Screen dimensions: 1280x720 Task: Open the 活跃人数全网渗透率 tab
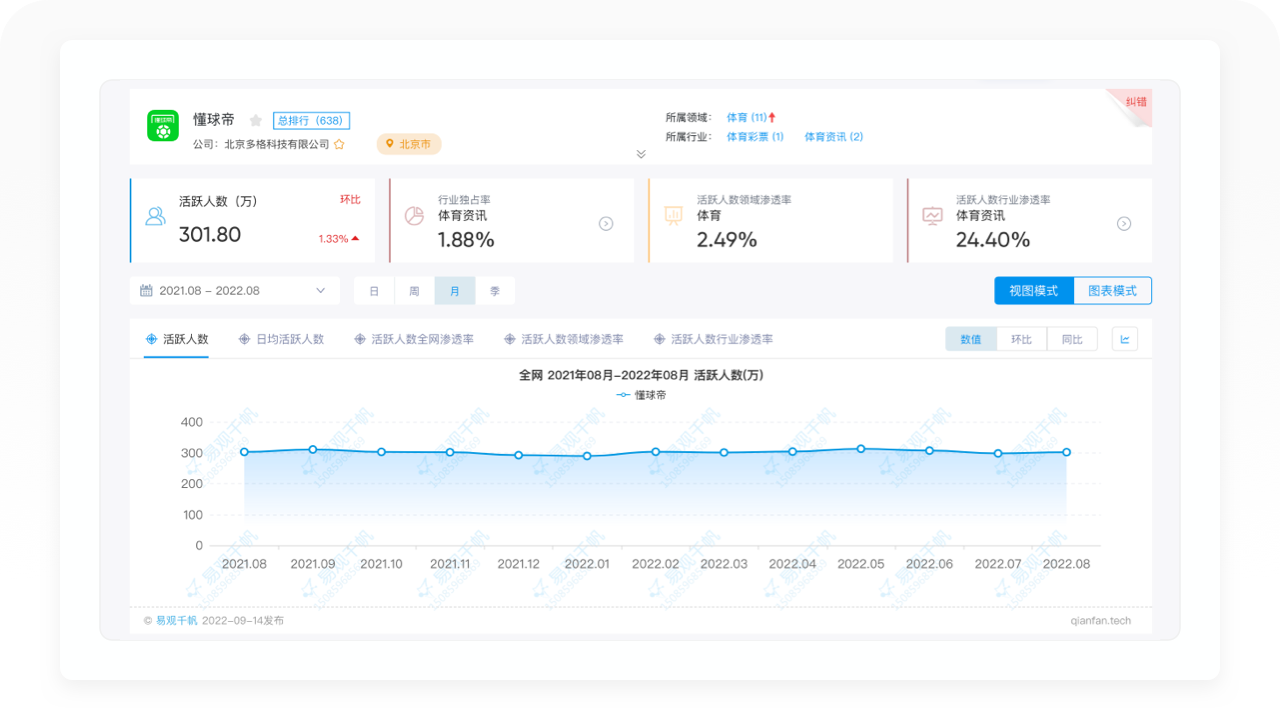(x=414, y=339)
